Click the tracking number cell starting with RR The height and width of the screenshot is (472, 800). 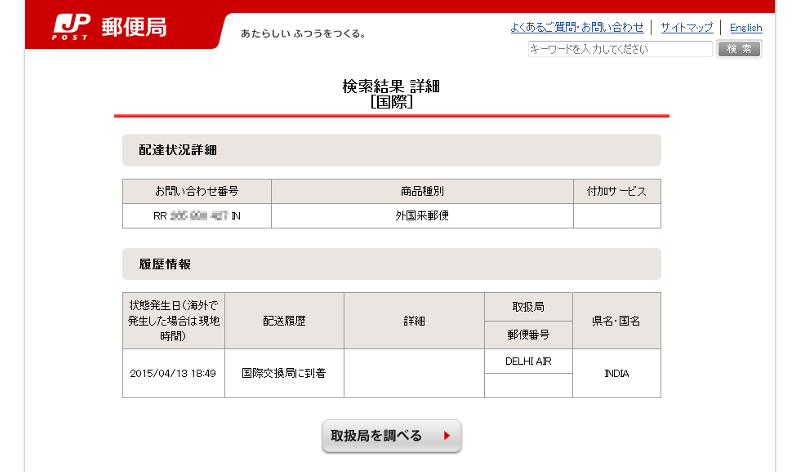pos(196,215)
